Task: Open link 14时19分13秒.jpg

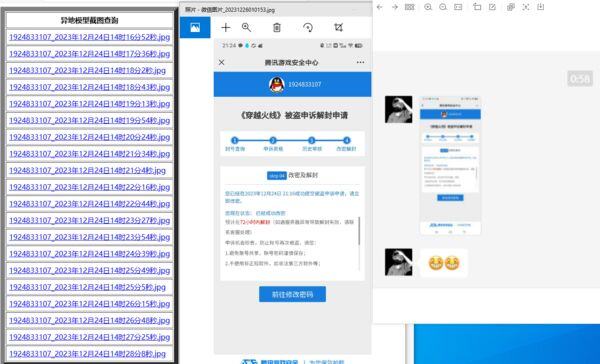Action: (90, 104)
